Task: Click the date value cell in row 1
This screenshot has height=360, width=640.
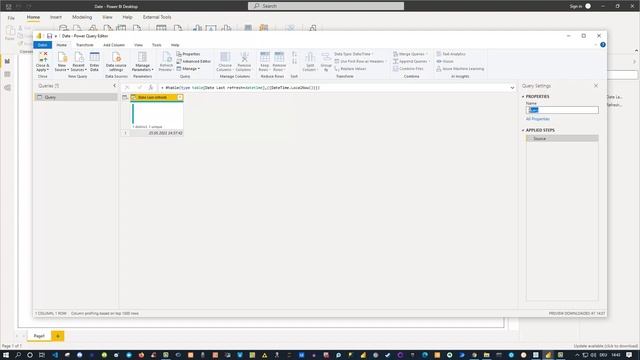Action: coord(156,133)
